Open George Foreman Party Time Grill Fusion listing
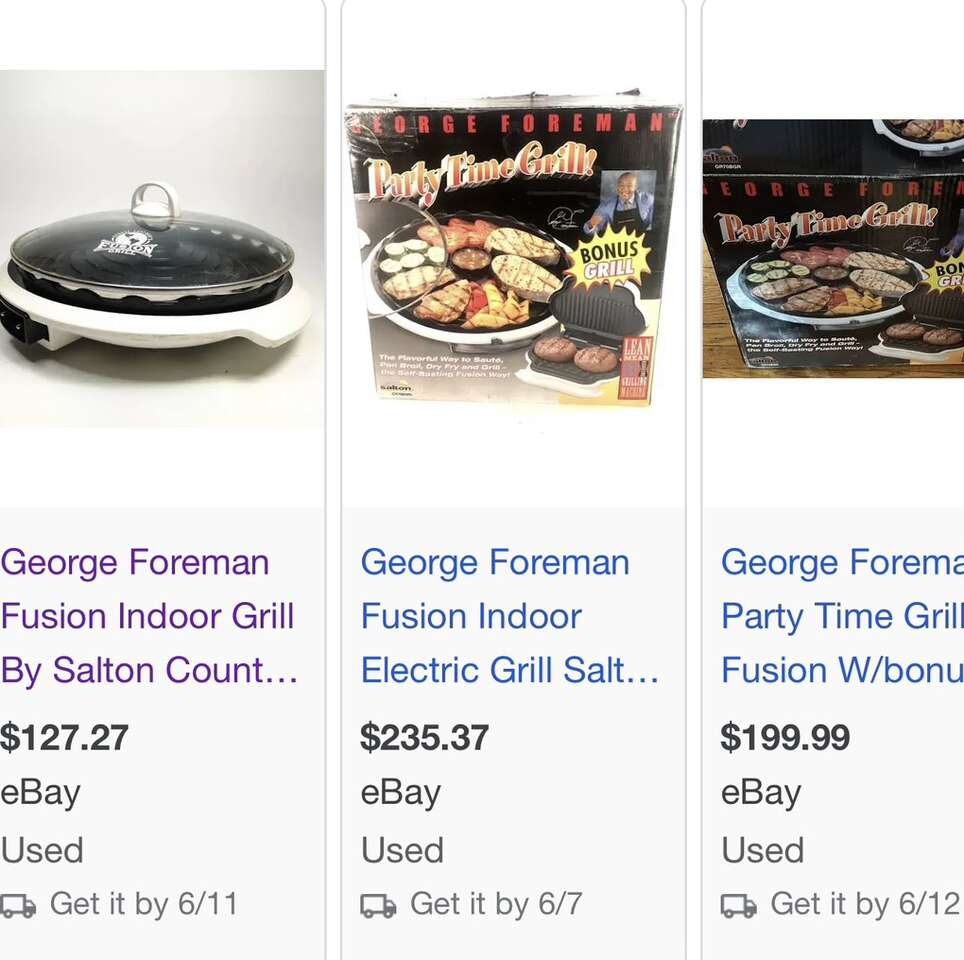This screenshot has height=960, width=964. pos(842,616)
